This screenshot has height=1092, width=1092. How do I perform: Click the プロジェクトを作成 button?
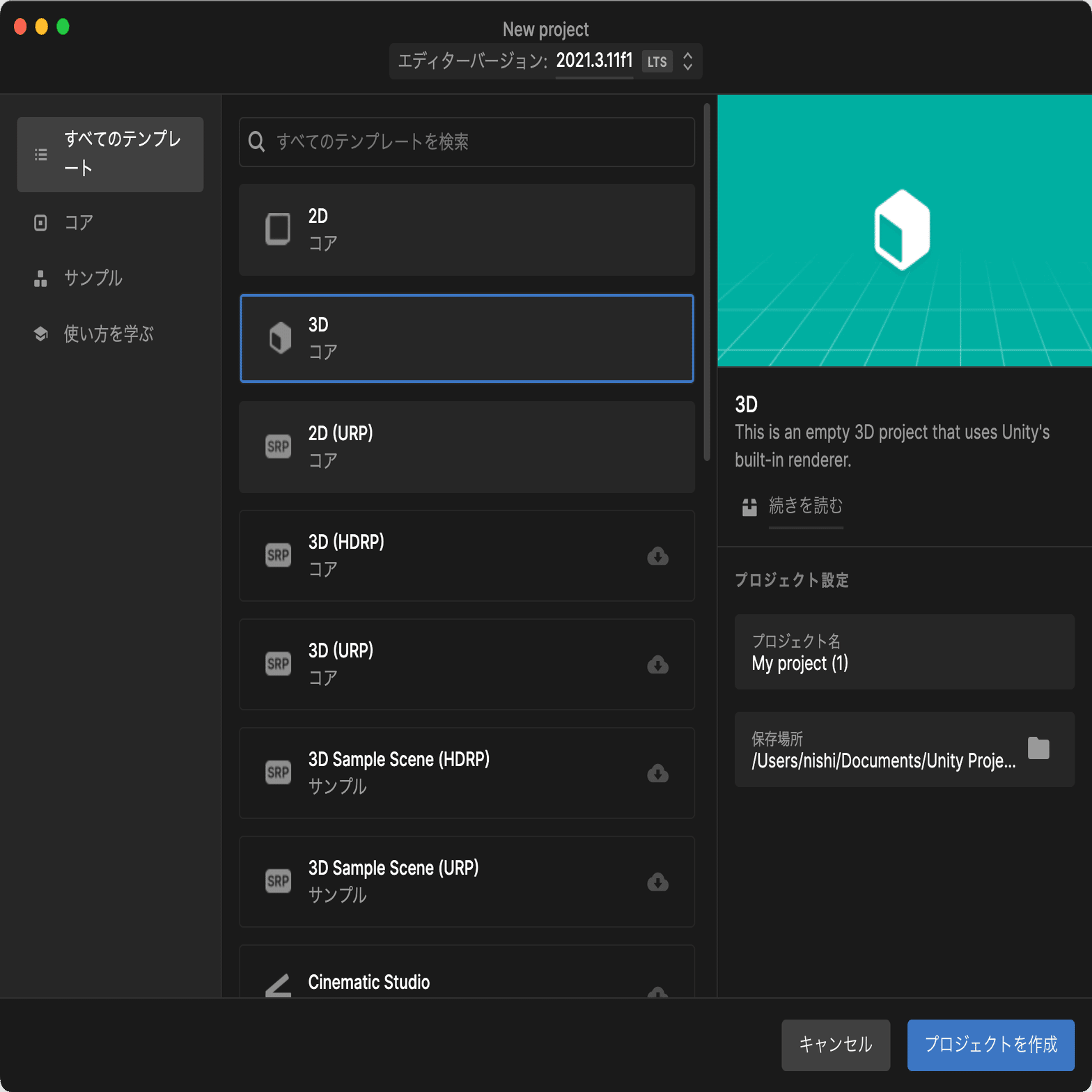(991, 1045)
